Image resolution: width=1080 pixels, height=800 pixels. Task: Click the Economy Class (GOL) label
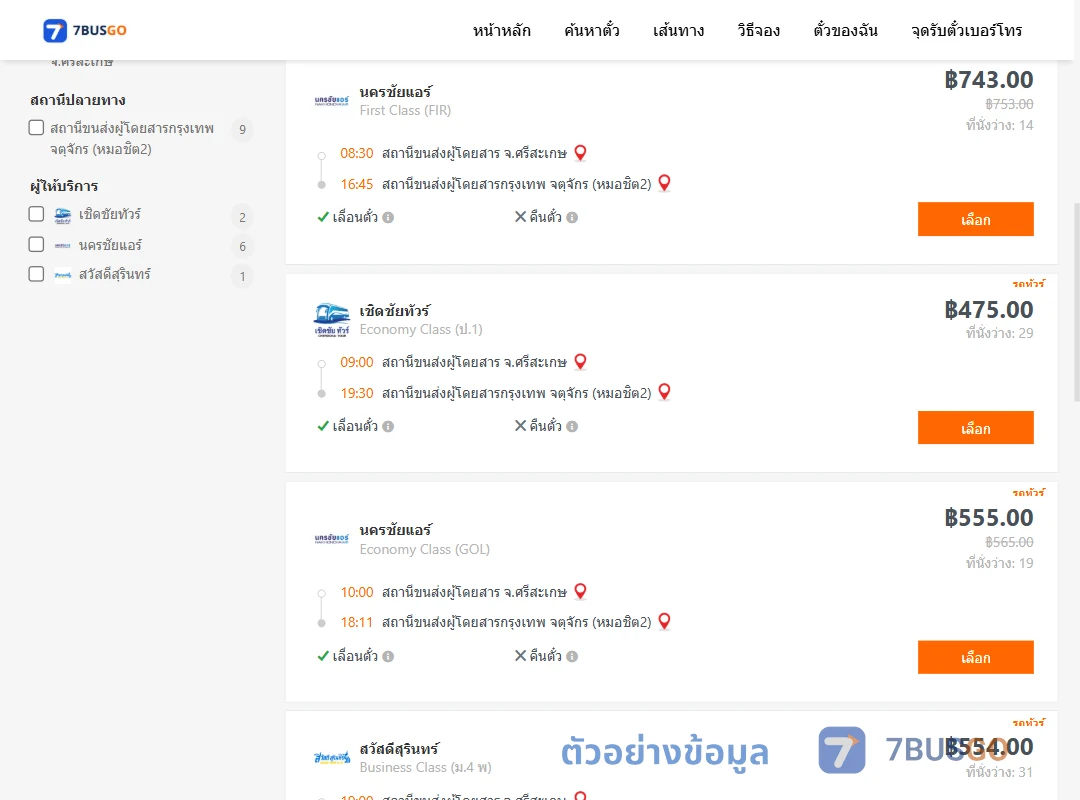pos(424,549)
